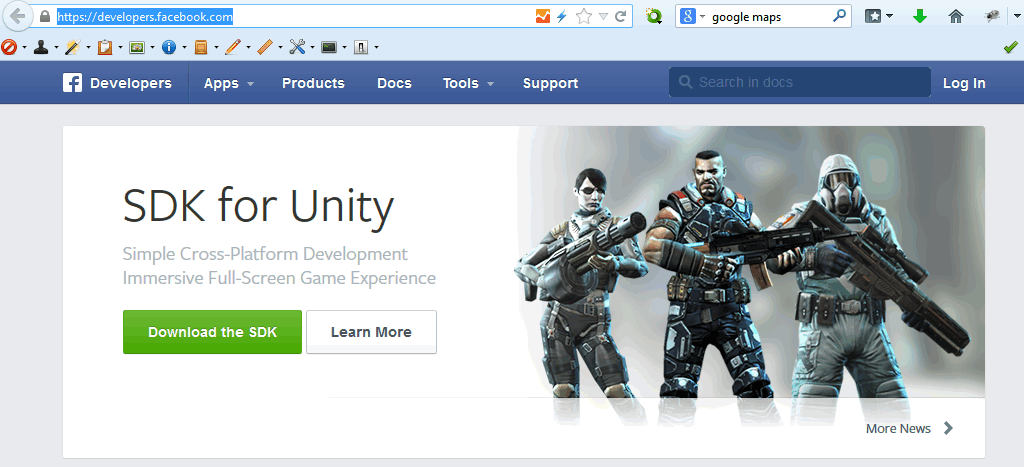Viewport: 1024px width, 467px height.
Task: Open the search engine selector dropdown arrow
Action: pyautogui.click(x=703, y=17)
